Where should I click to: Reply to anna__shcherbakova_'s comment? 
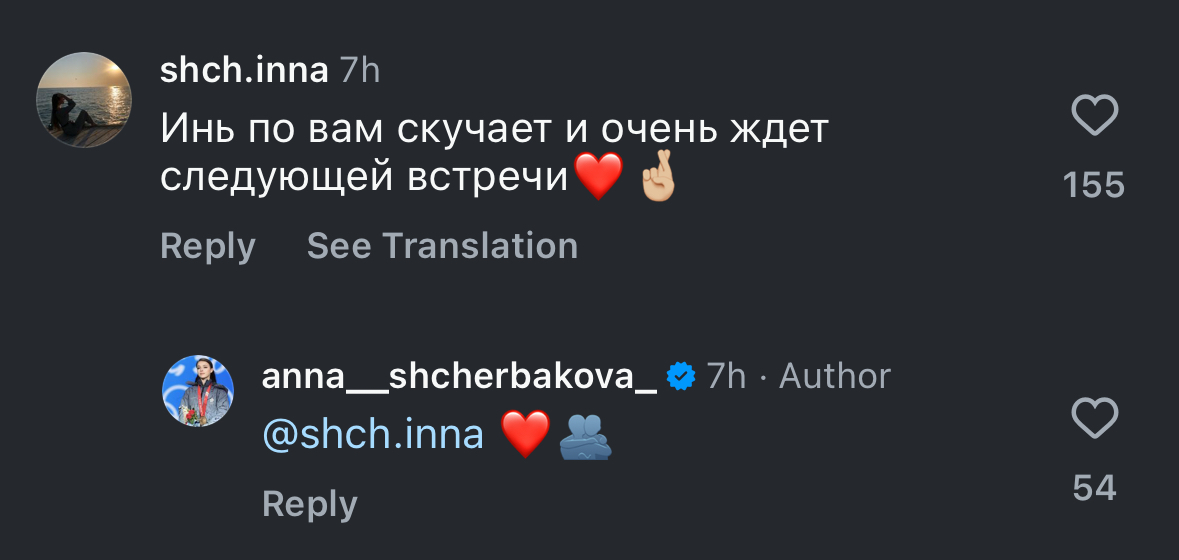click(309, 504)
